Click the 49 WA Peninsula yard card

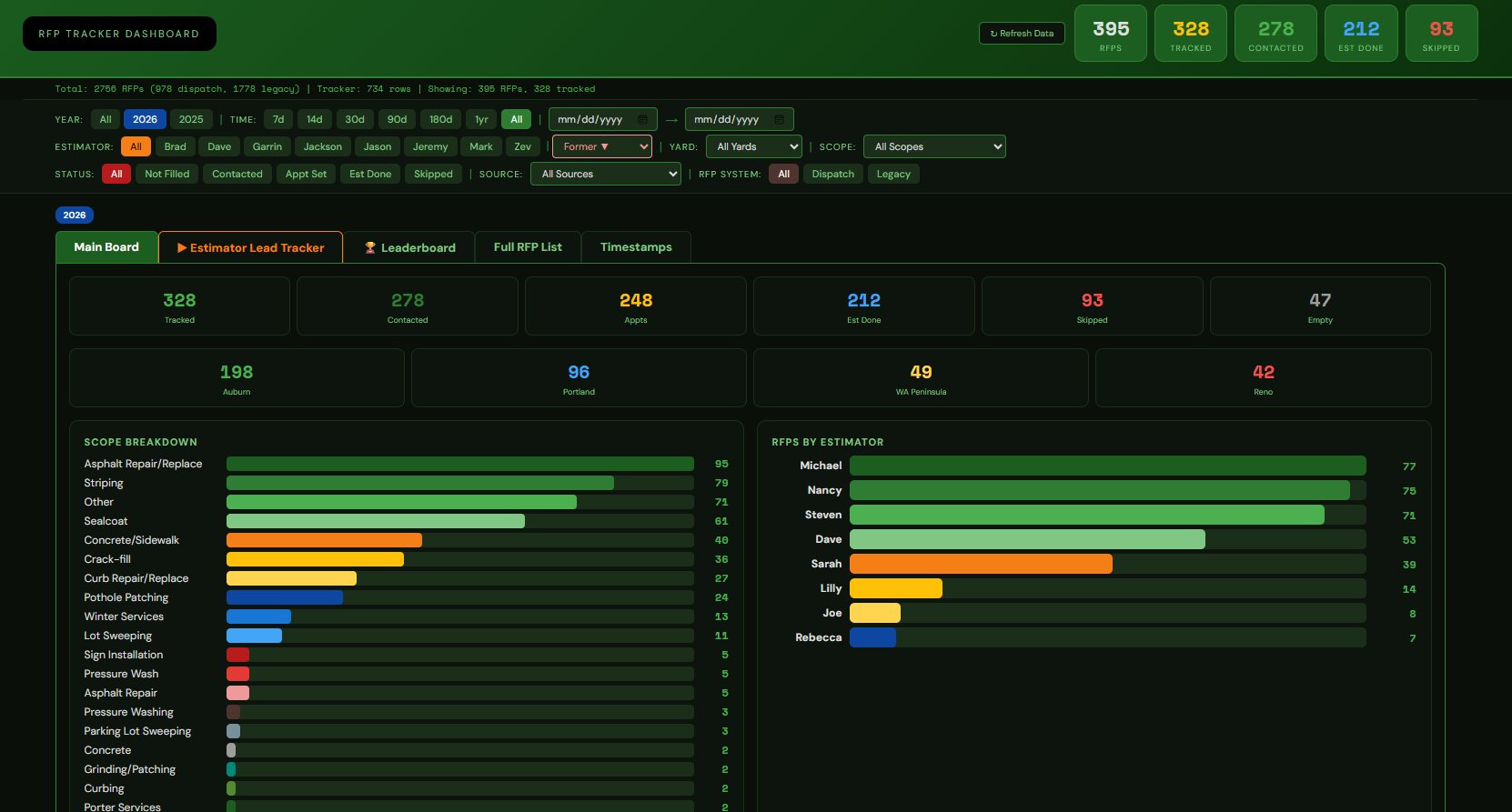tap(921, 378)
